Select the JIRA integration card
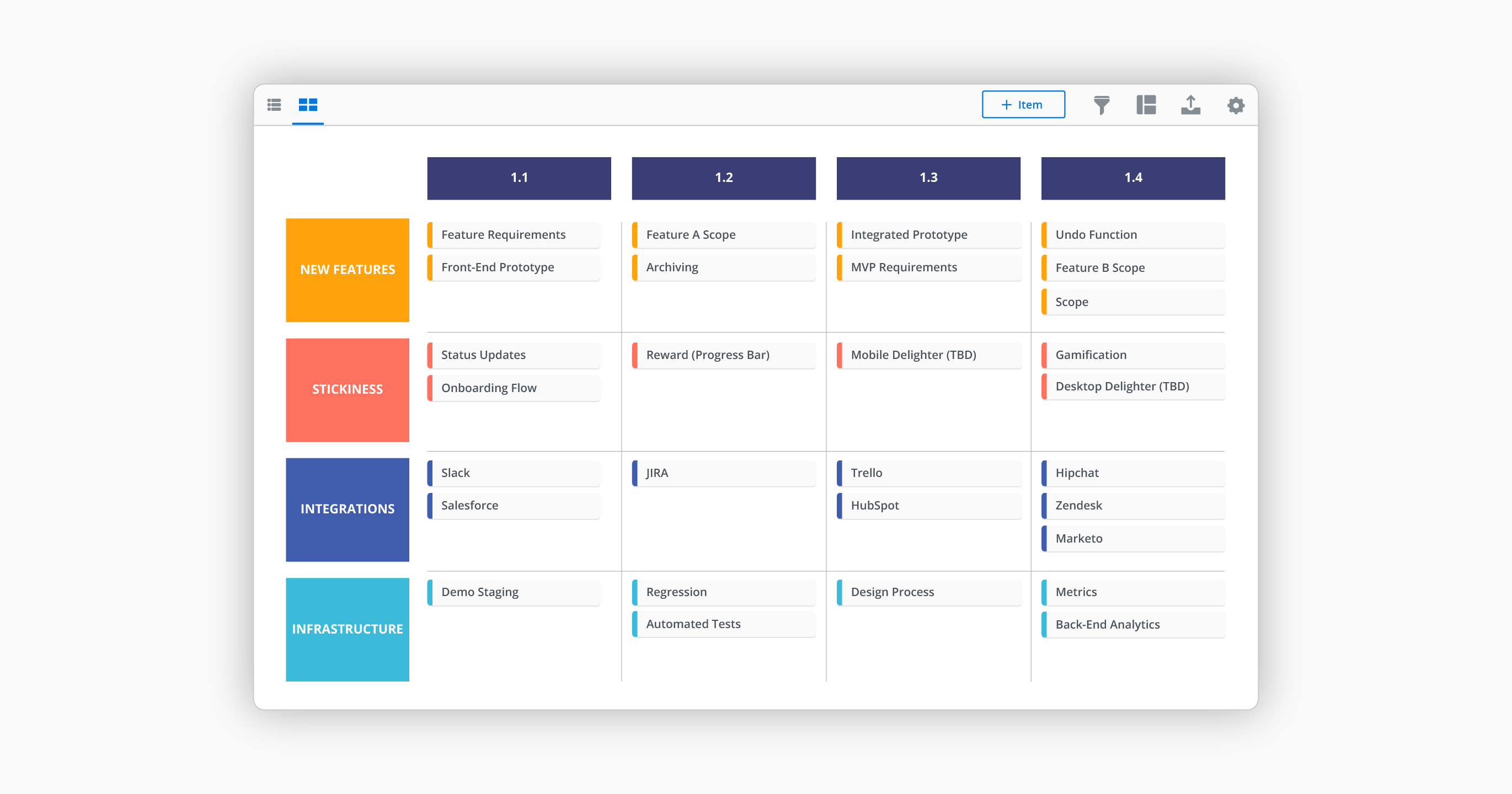 click(x=723, y=473)
